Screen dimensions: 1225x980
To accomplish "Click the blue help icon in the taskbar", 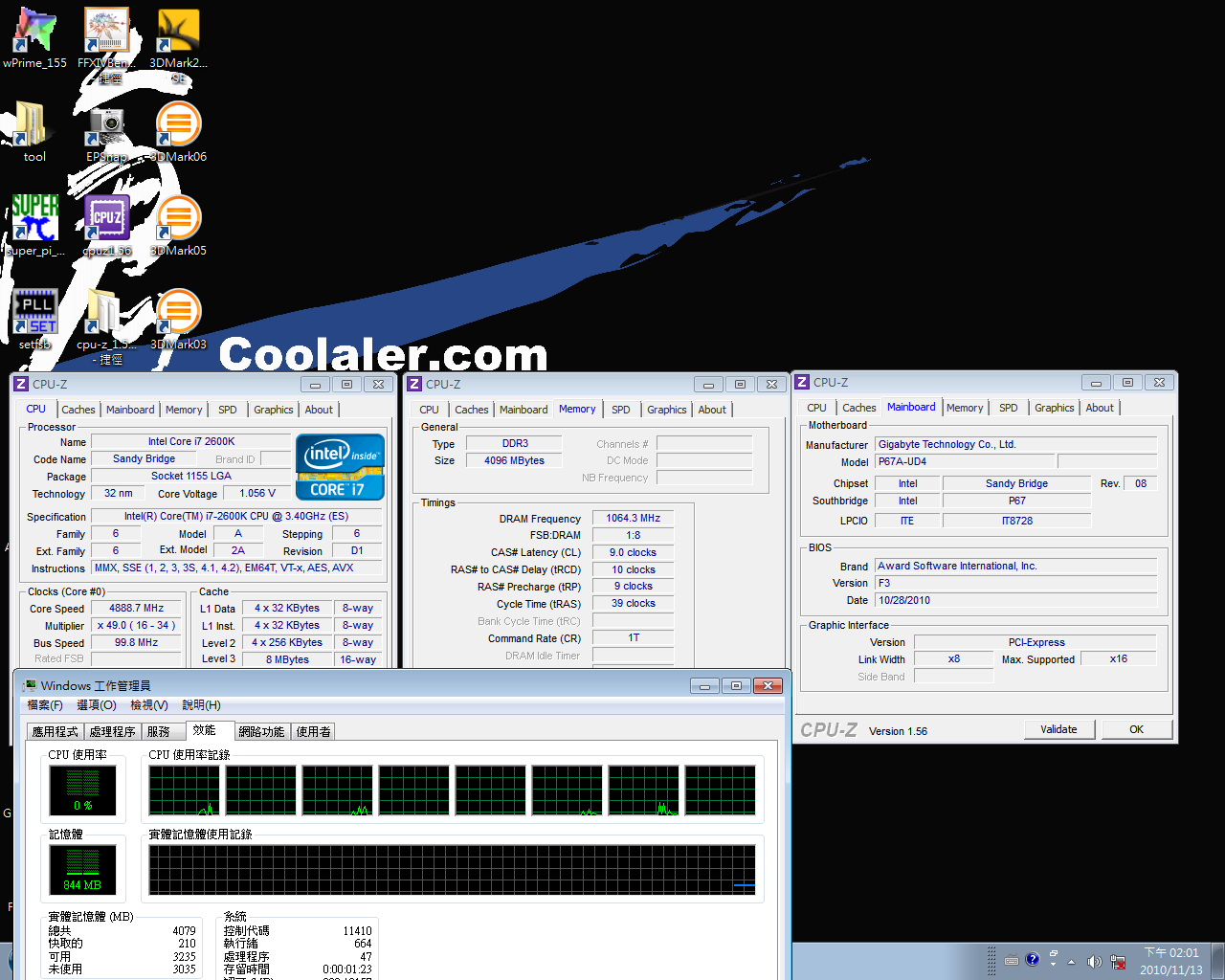I will (1032, 959).
